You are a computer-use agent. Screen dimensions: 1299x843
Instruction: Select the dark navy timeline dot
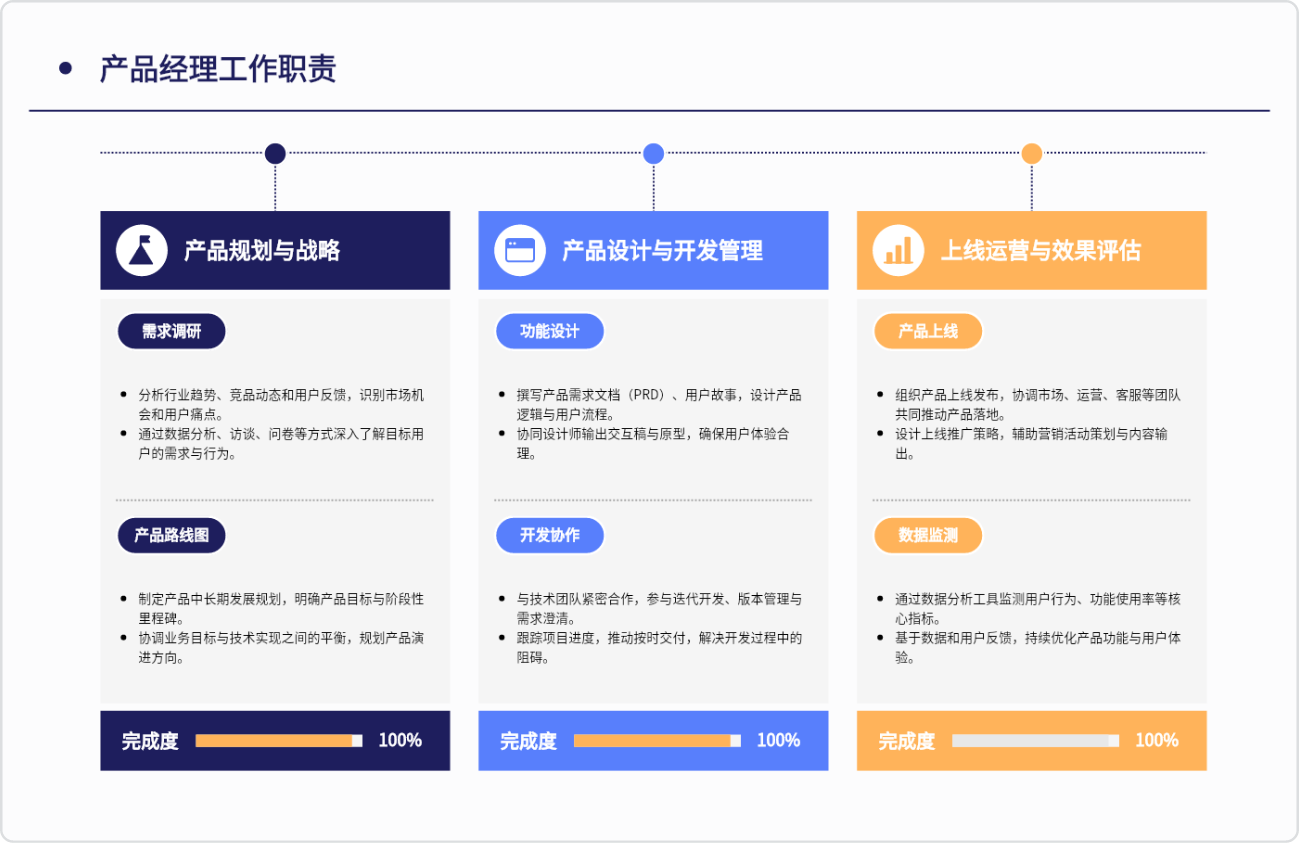[x=275, y=153]
